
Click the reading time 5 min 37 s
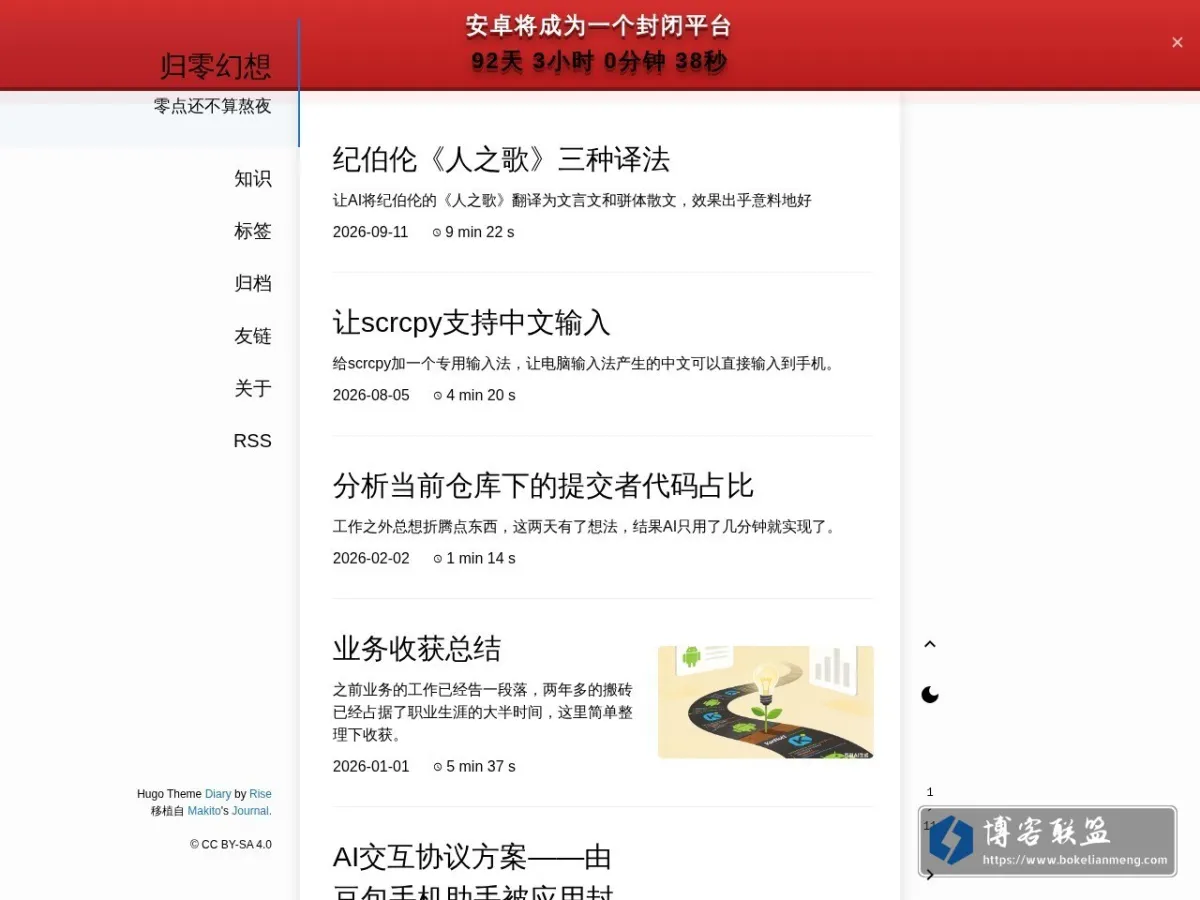click(x=474, y=766)
